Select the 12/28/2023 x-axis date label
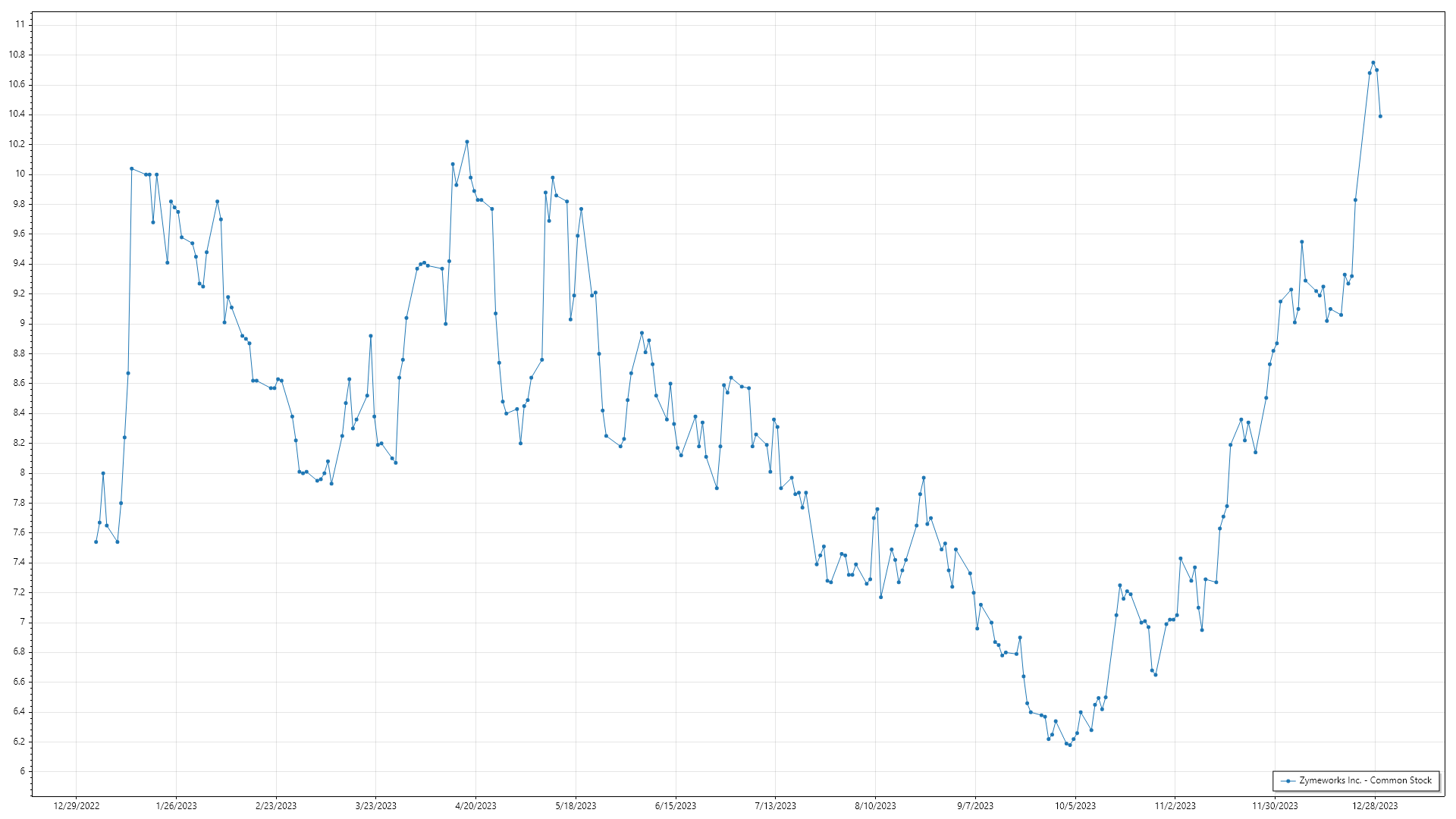The width and height of the screenshot is (1456, 819). (x=1375, y=806)
